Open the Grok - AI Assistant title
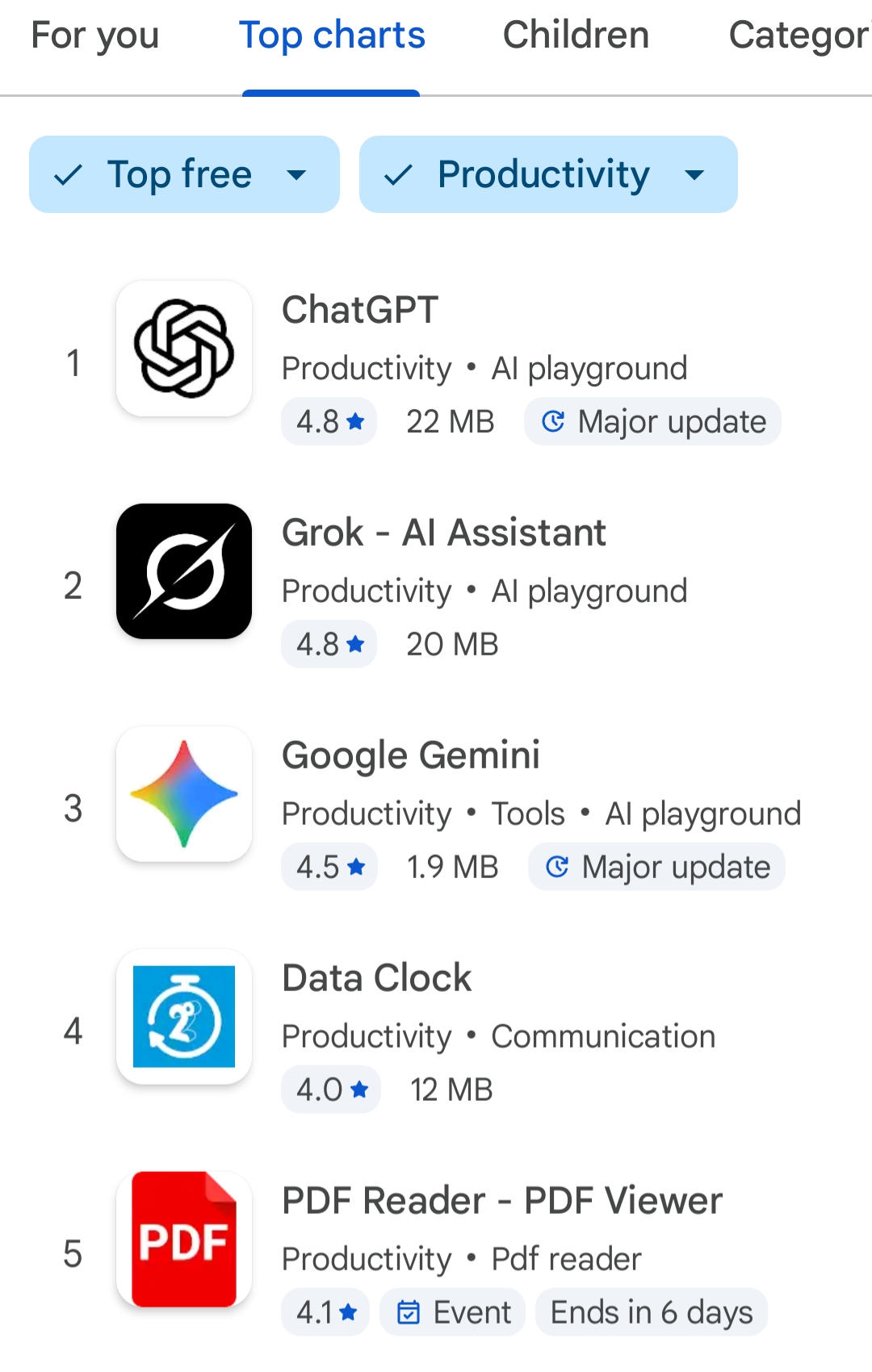Image resolution: width=872 pixels, height=1372 pixels. point(443,533)
